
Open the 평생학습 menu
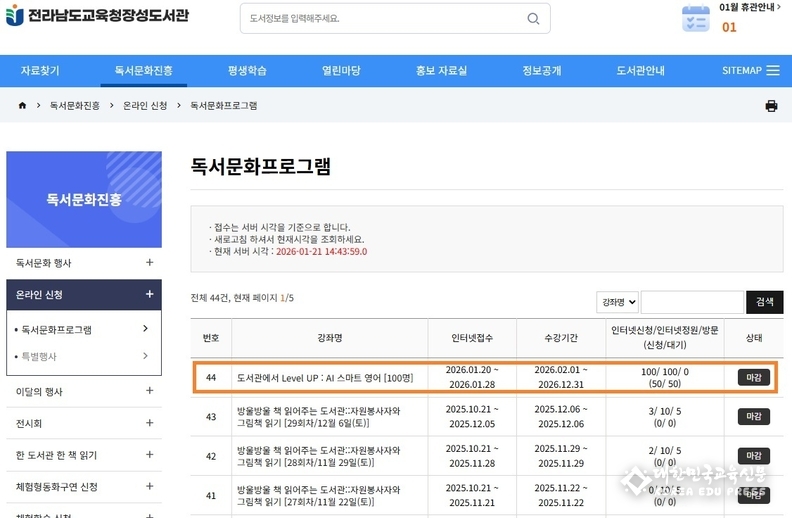[x=247, y=71]
